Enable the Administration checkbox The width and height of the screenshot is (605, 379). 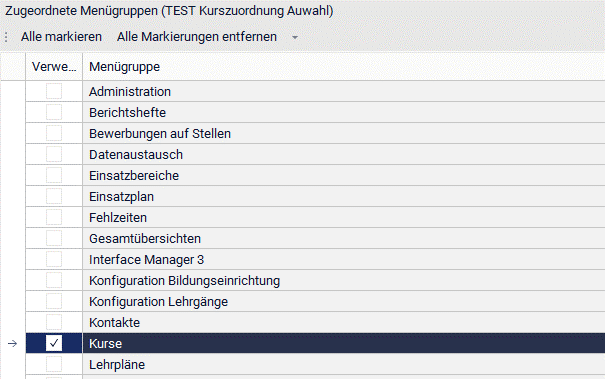(54, 91)
